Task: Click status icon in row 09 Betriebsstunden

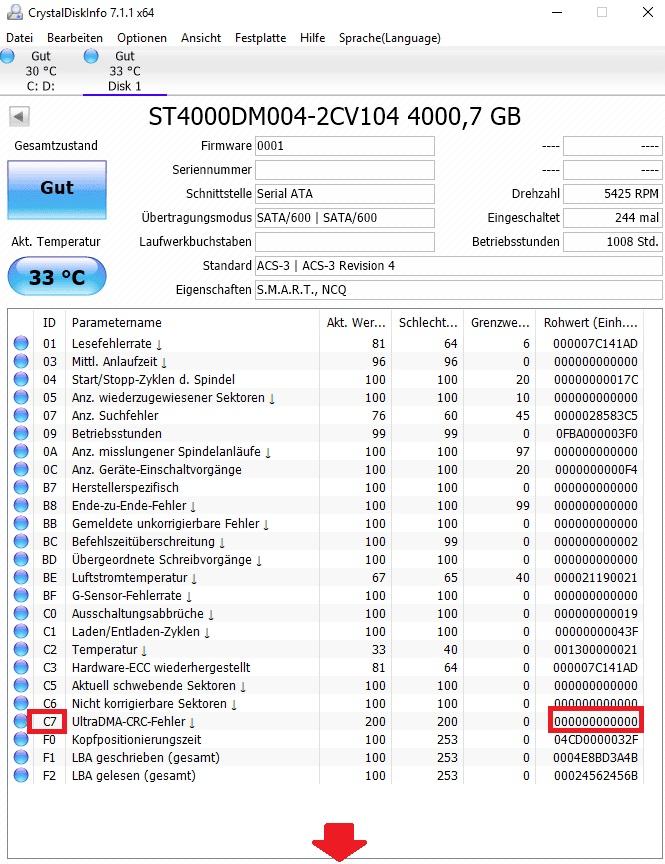Action: click(x=21, y=434)
